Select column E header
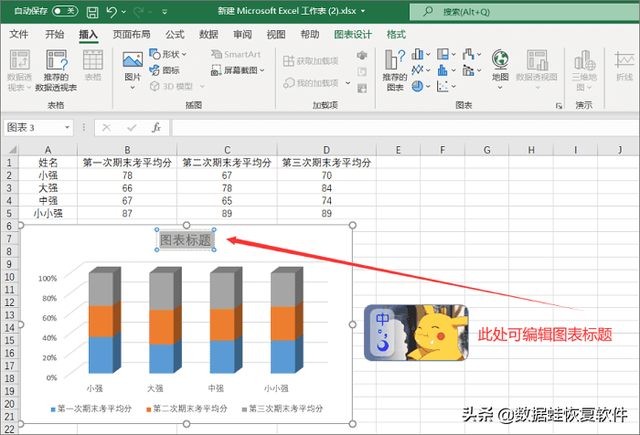The image size is (640, 435). (398, 149)
